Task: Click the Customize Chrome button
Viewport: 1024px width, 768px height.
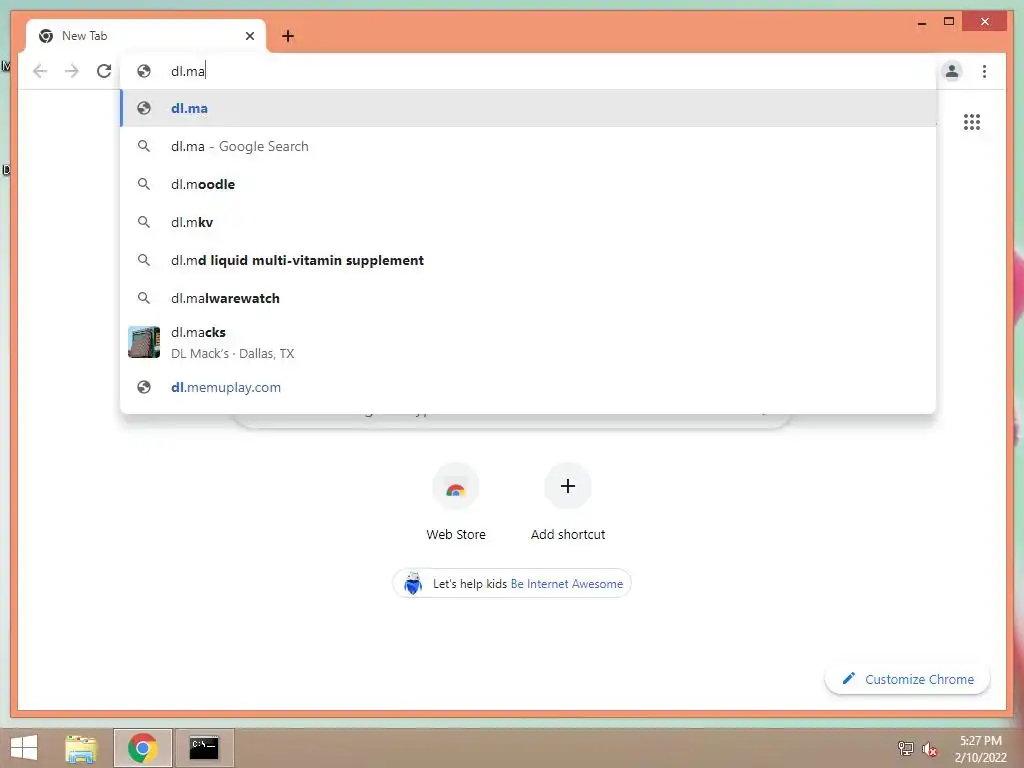Action: pos(908,679)
